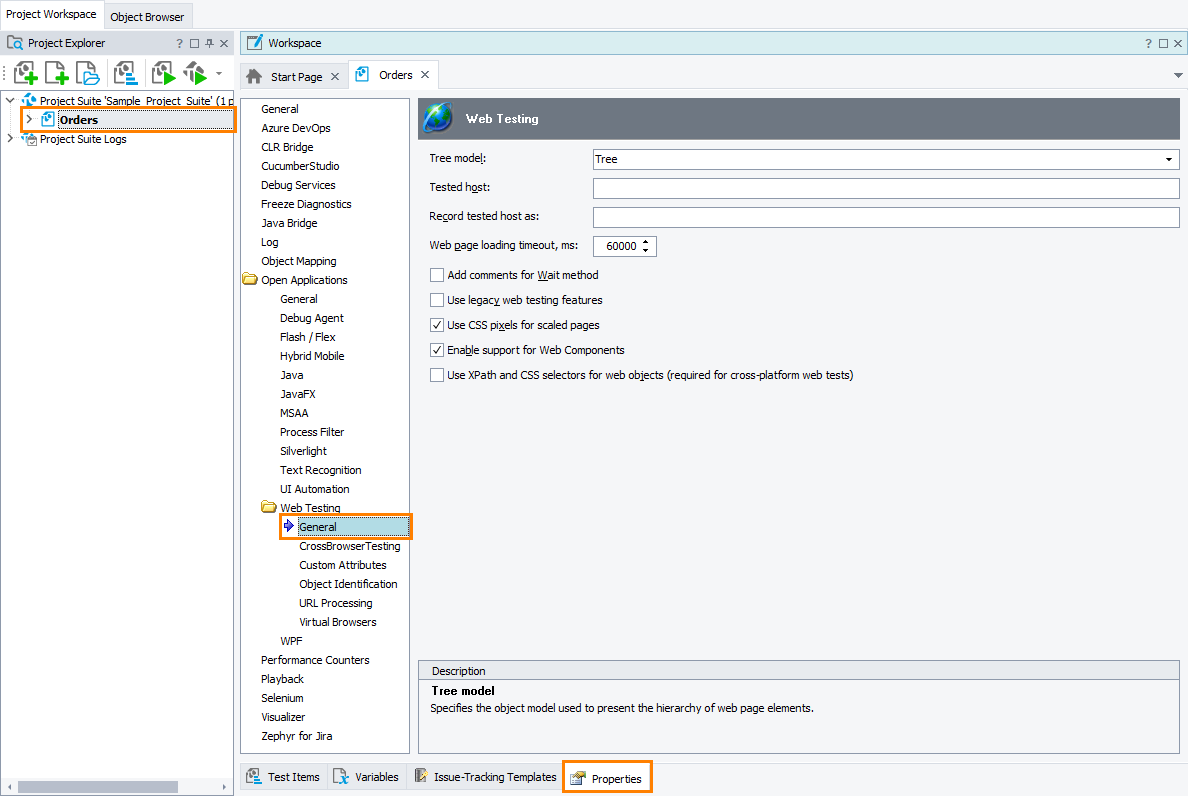Expand the Project Suite Logs node

(x=10, y=139)
